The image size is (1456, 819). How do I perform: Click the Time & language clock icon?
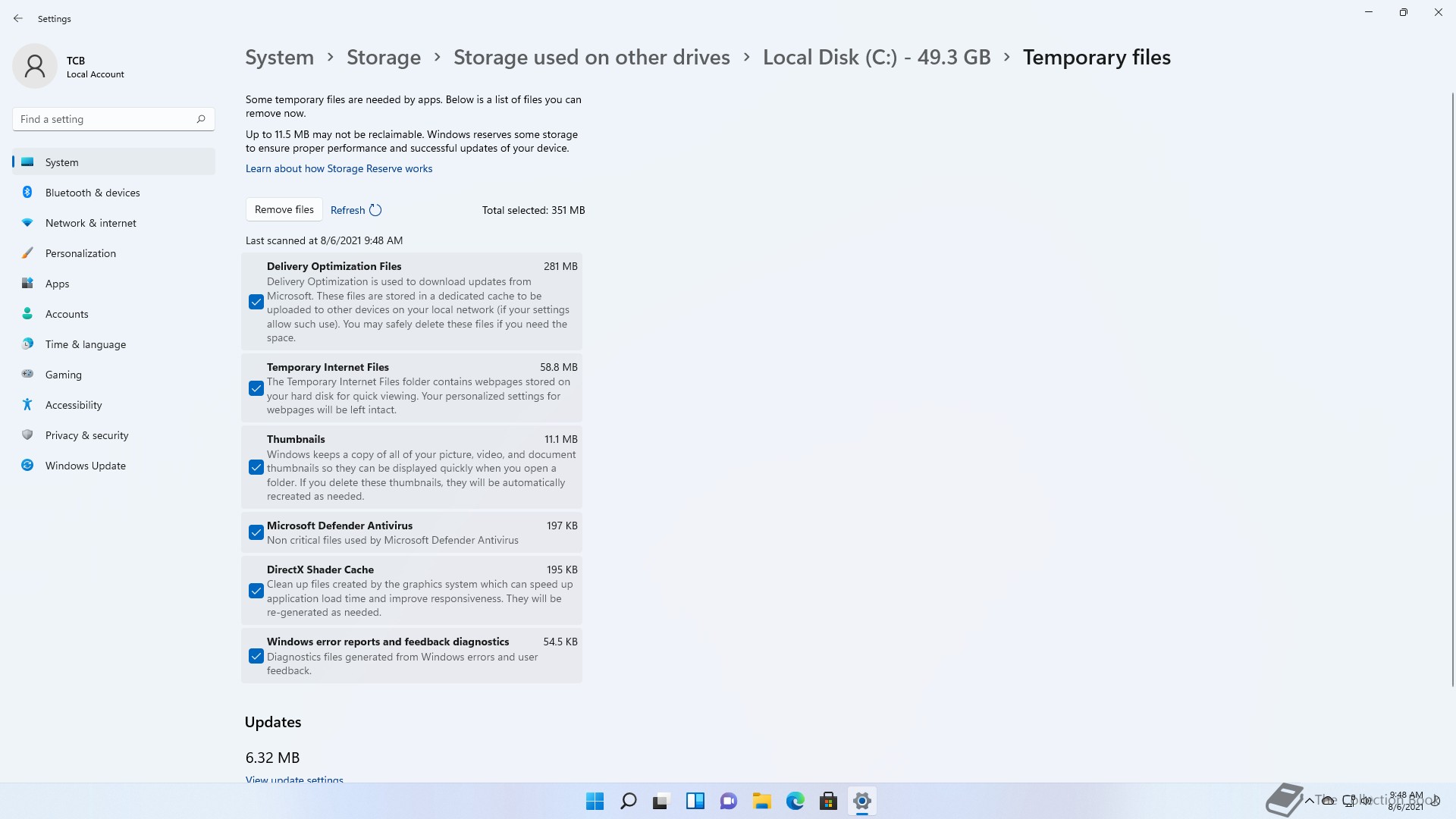[27, 344]
